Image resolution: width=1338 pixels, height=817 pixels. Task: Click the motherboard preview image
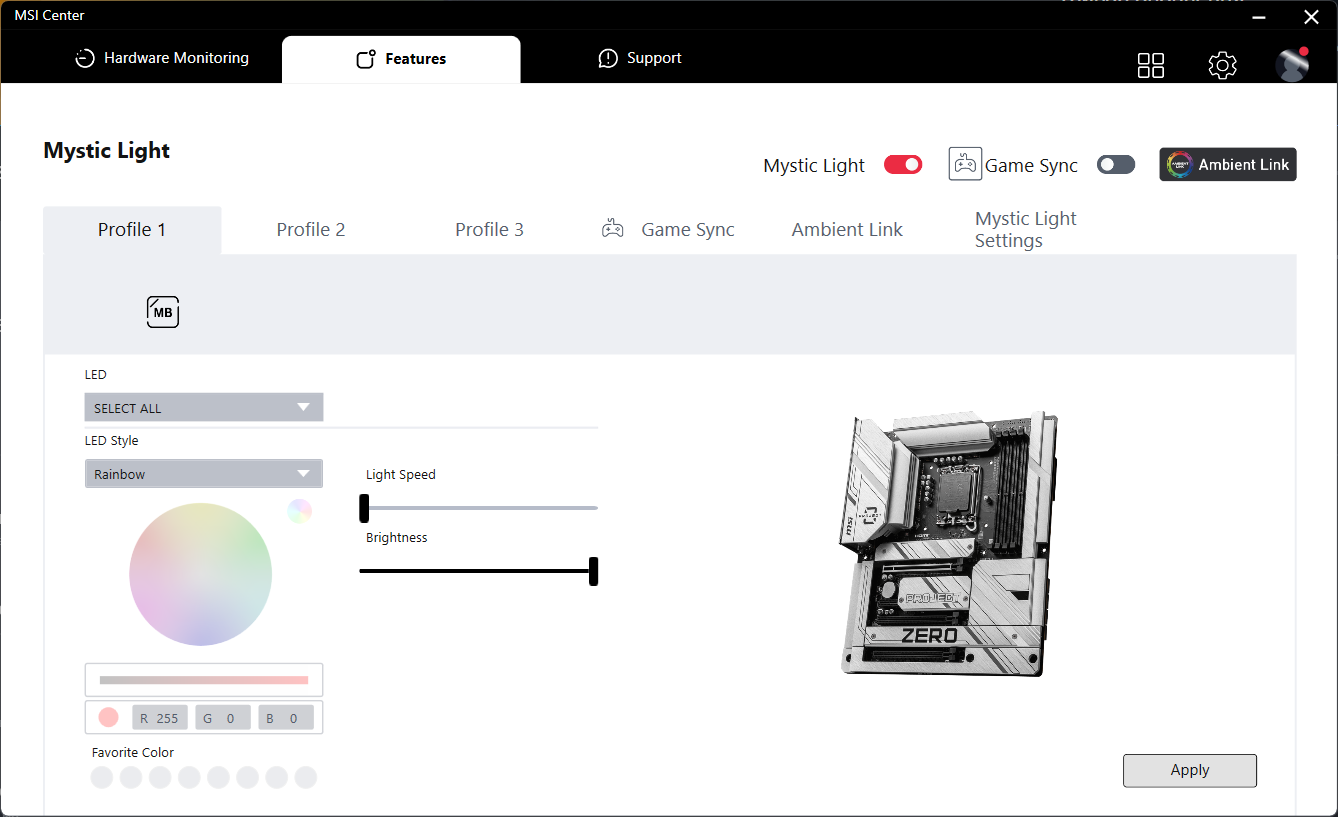coord(948,544)
